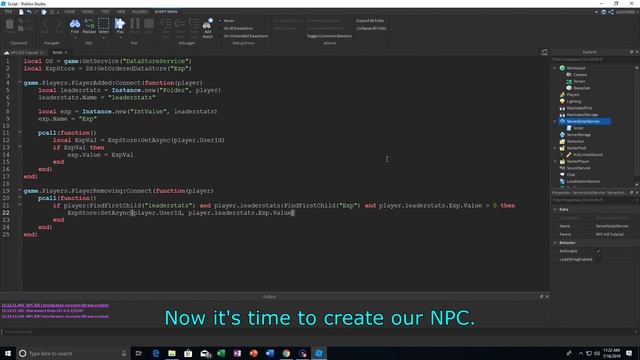Click Collapse All Folds
This screenshot has width=640, height=360.
[371, 28]
